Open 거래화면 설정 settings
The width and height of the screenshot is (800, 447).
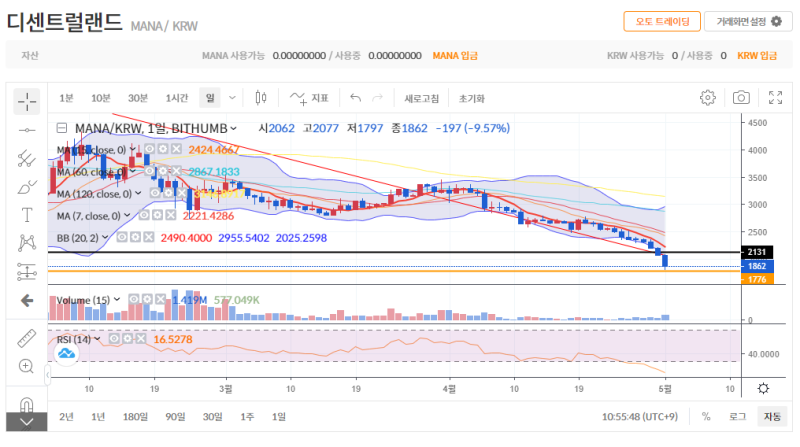coord(748,21)
